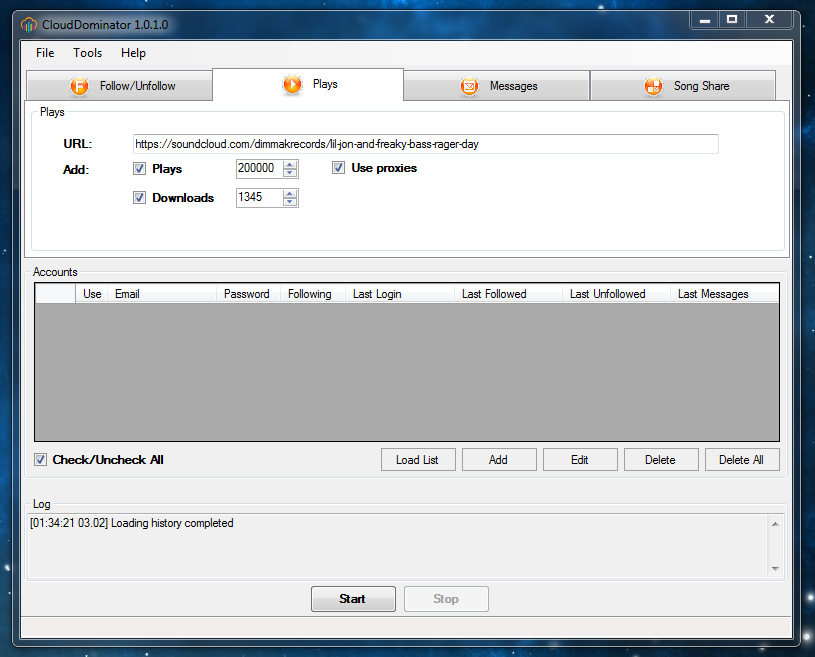Disable the Use proxies checkbox

(338, 167)
